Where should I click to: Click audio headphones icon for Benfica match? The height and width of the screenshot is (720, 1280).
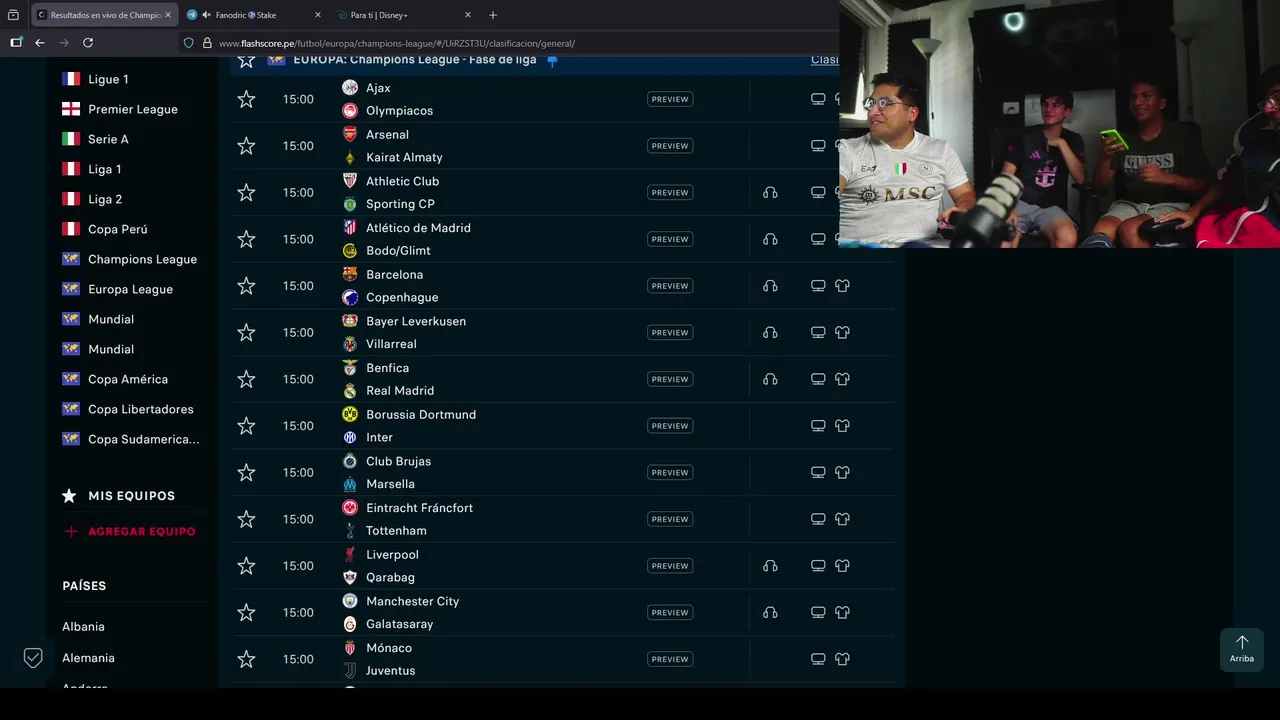coord(770,379)
